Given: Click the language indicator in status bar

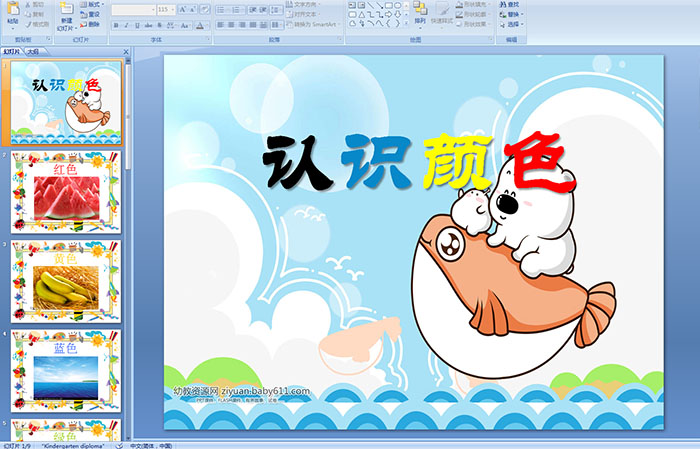Looking at the screenshot, I should [151, 445].
